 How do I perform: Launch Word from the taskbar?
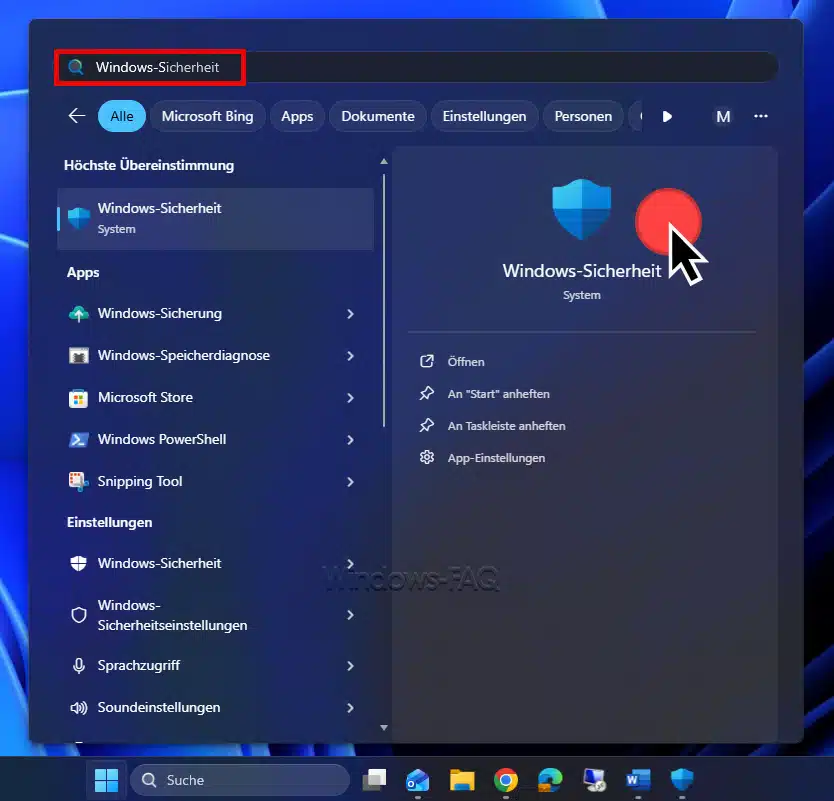[x=637, y=780]
